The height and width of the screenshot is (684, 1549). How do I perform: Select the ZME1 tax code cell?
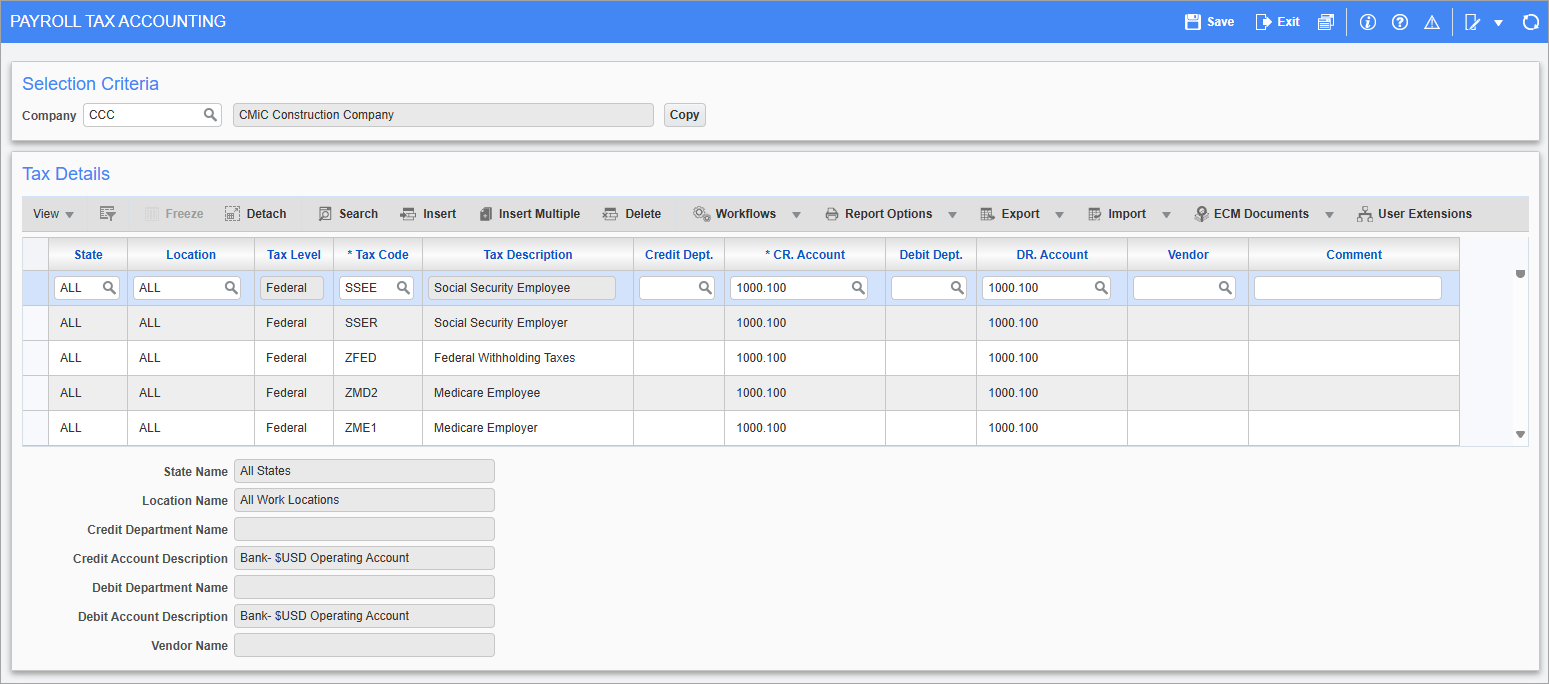pyautogui.click(x=377, y=428)
